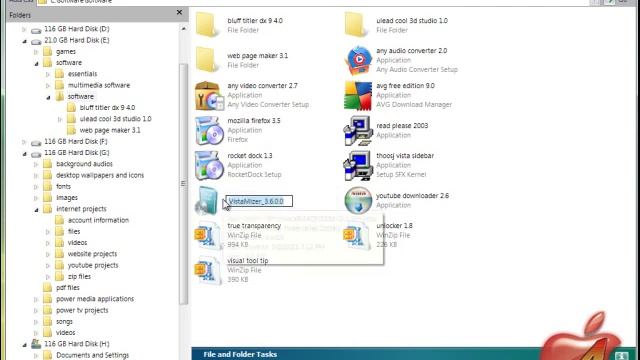
Task: Click 'youtube downloader 2.6' file name
Action: [x=412, y=196]
